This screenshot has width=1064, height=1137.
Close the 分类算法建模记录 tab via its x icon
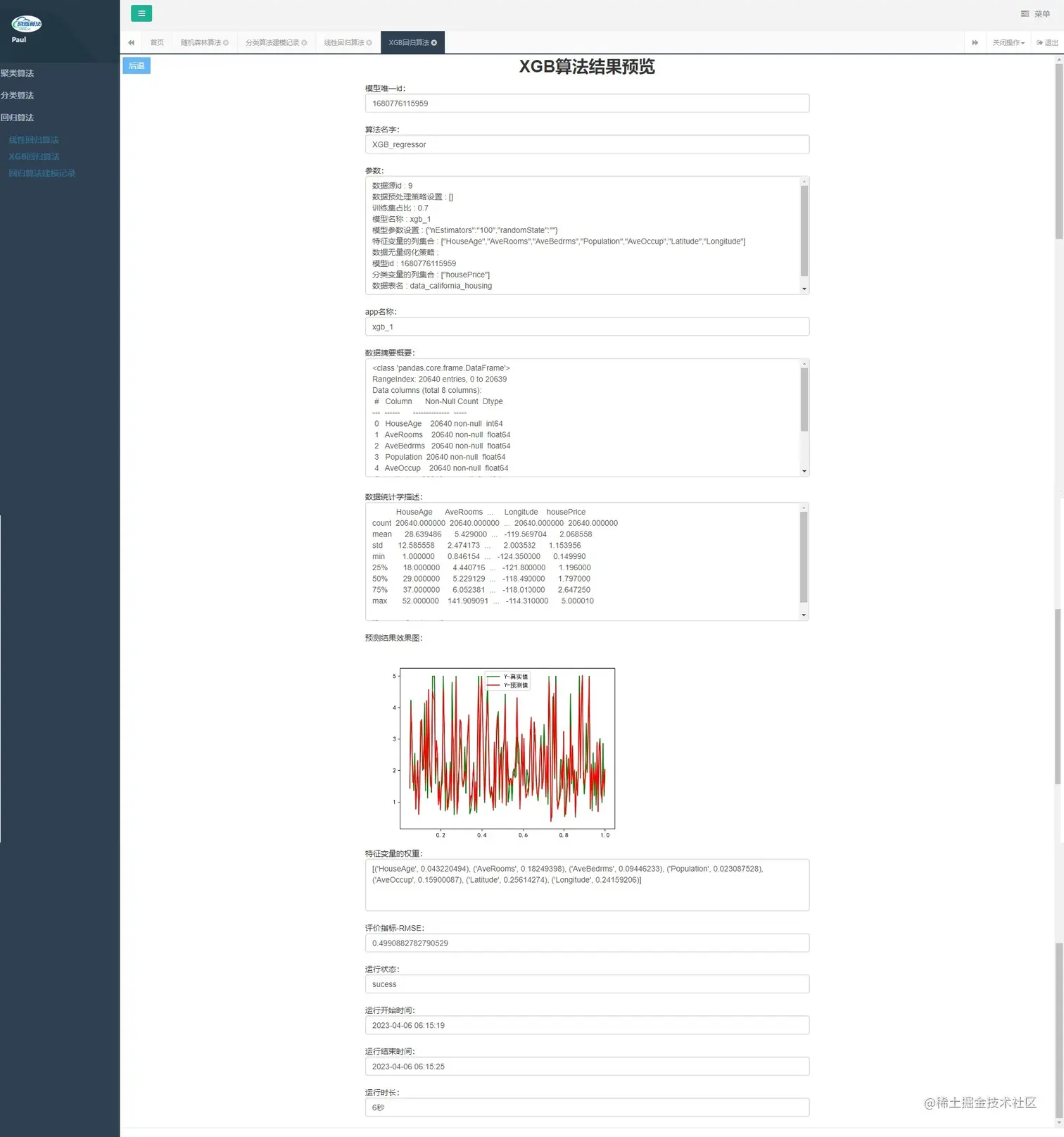tap(304, 43)
